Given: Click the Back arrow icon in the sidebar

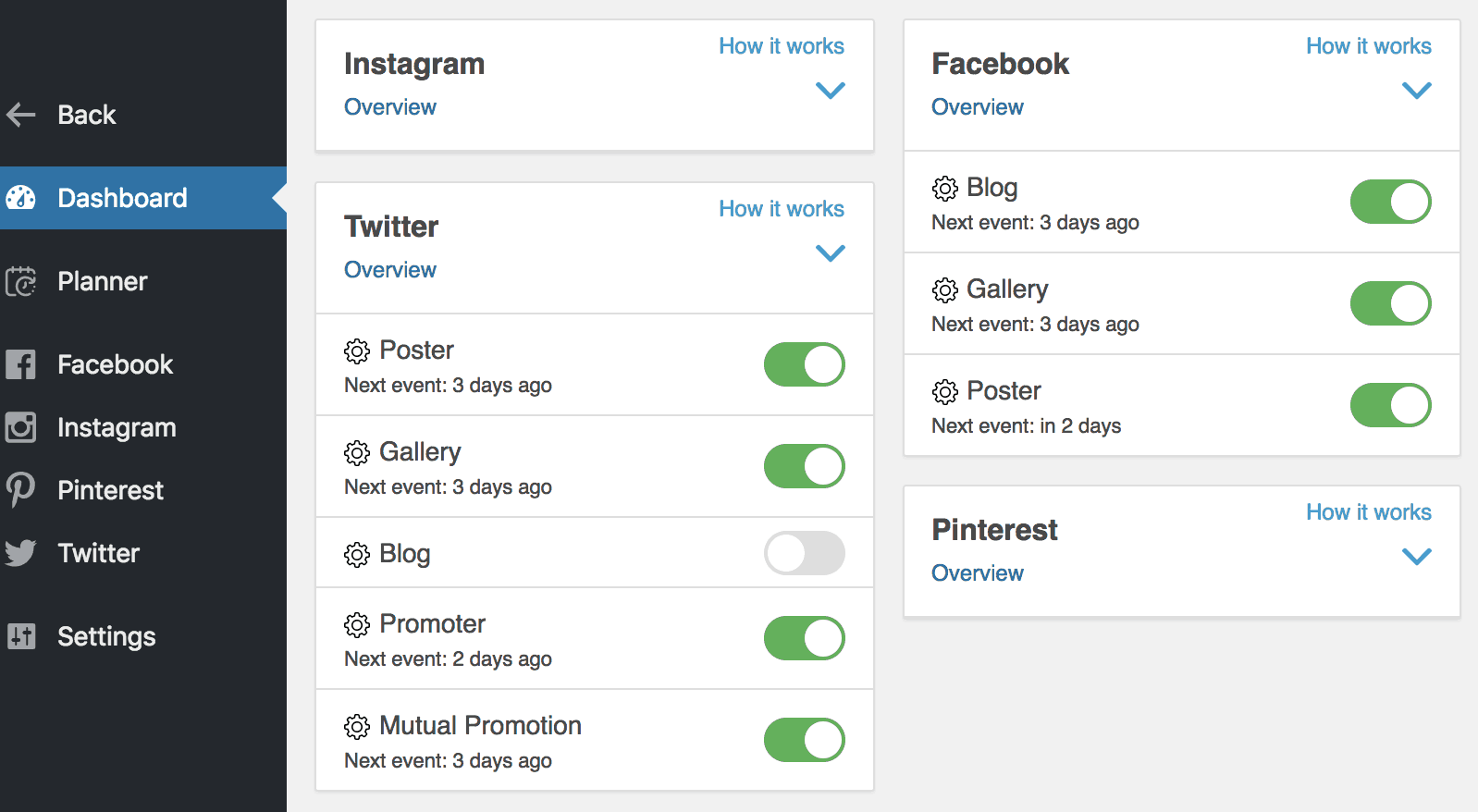Looking at the screenshot, I should point(20,115).
